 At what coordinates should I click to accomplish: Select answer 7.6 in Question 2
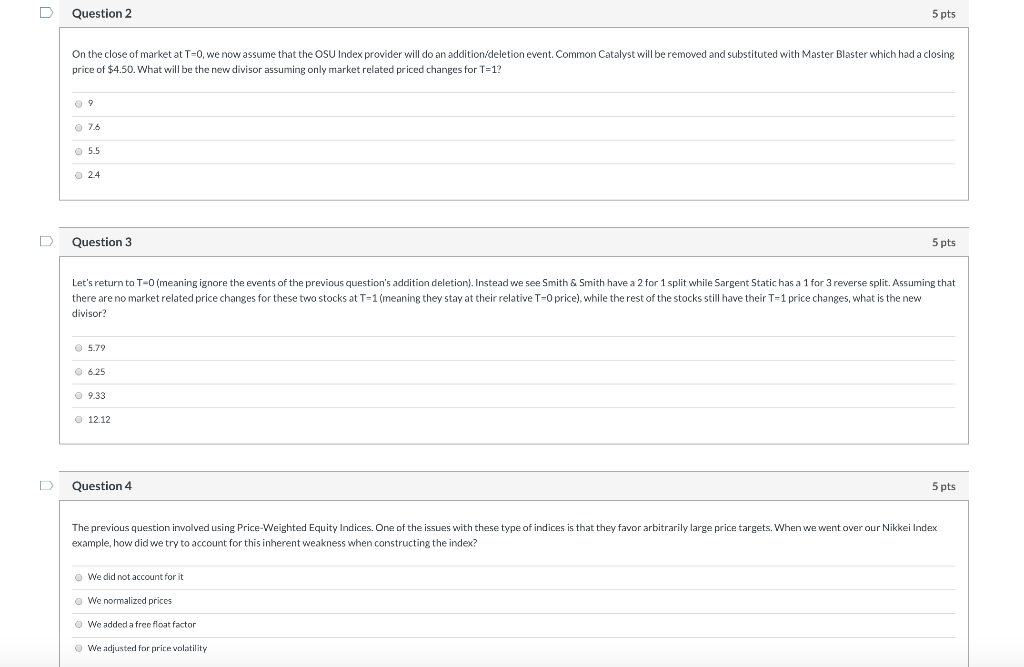pos(79,127)
